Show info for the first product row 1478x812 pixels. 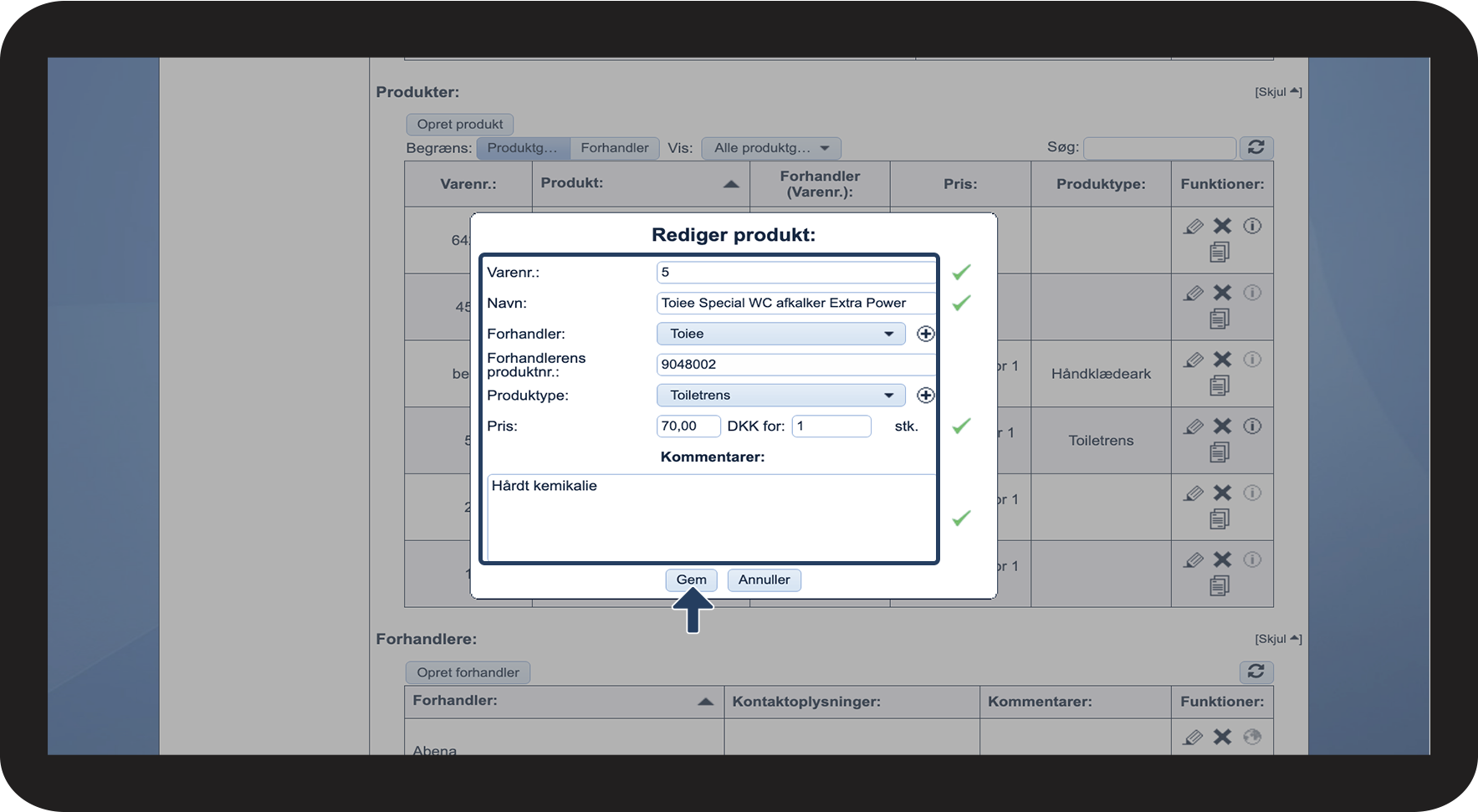tap(1252, 226)
